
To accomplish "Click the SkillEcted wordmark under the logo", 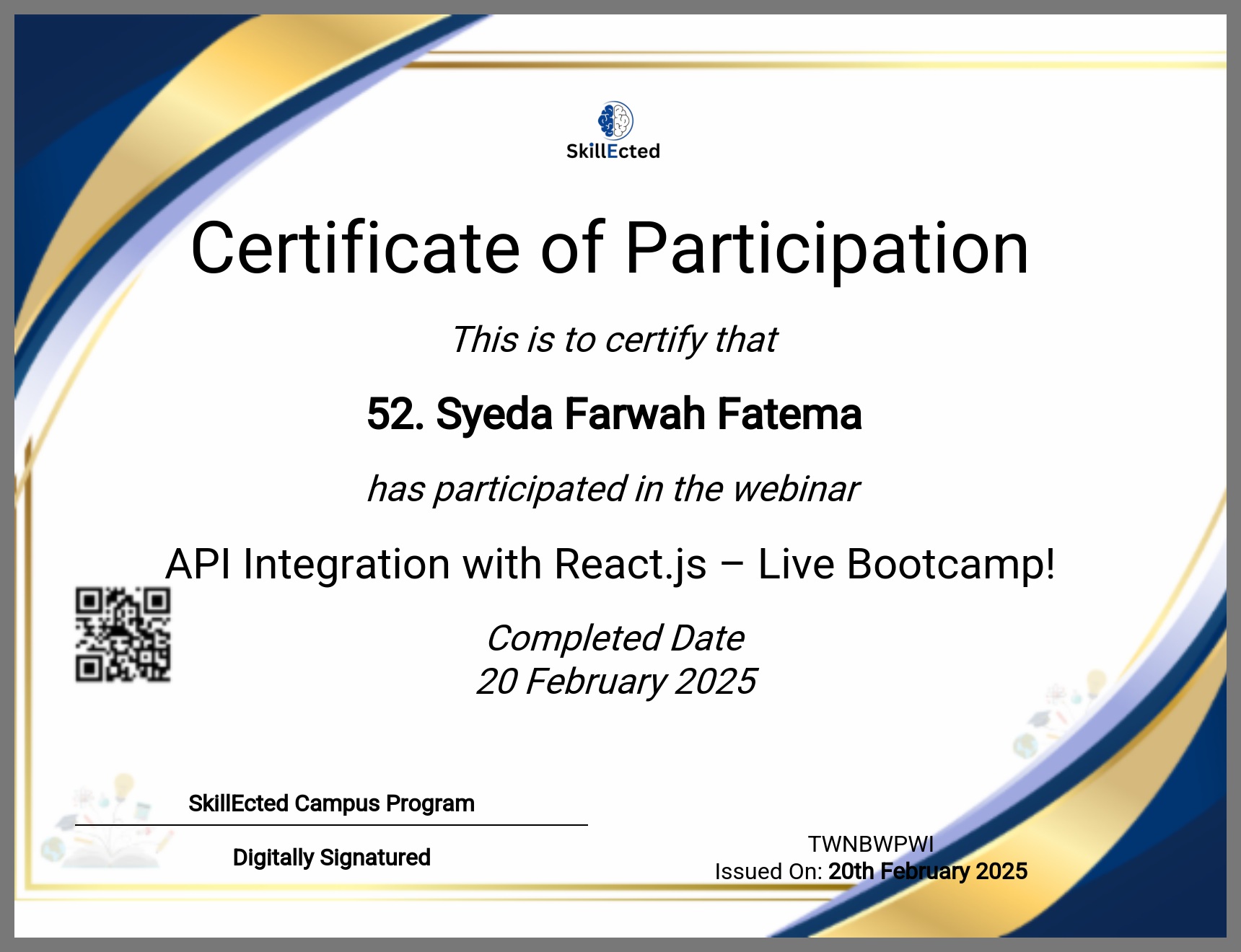I will tap(613, 151).
